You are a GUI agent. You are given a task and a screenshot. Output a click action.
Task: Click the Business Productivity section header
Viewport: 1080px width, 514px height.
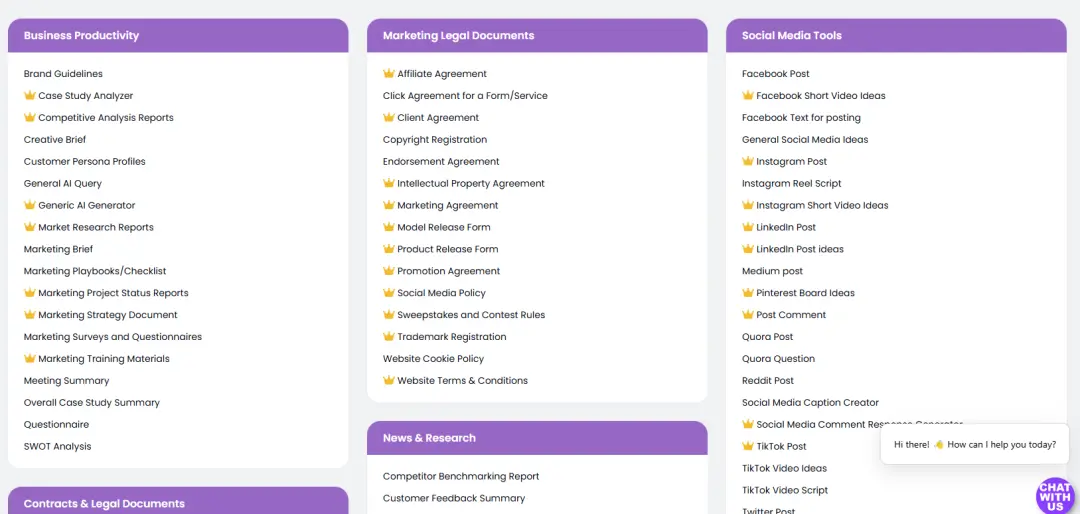point(81,36)
